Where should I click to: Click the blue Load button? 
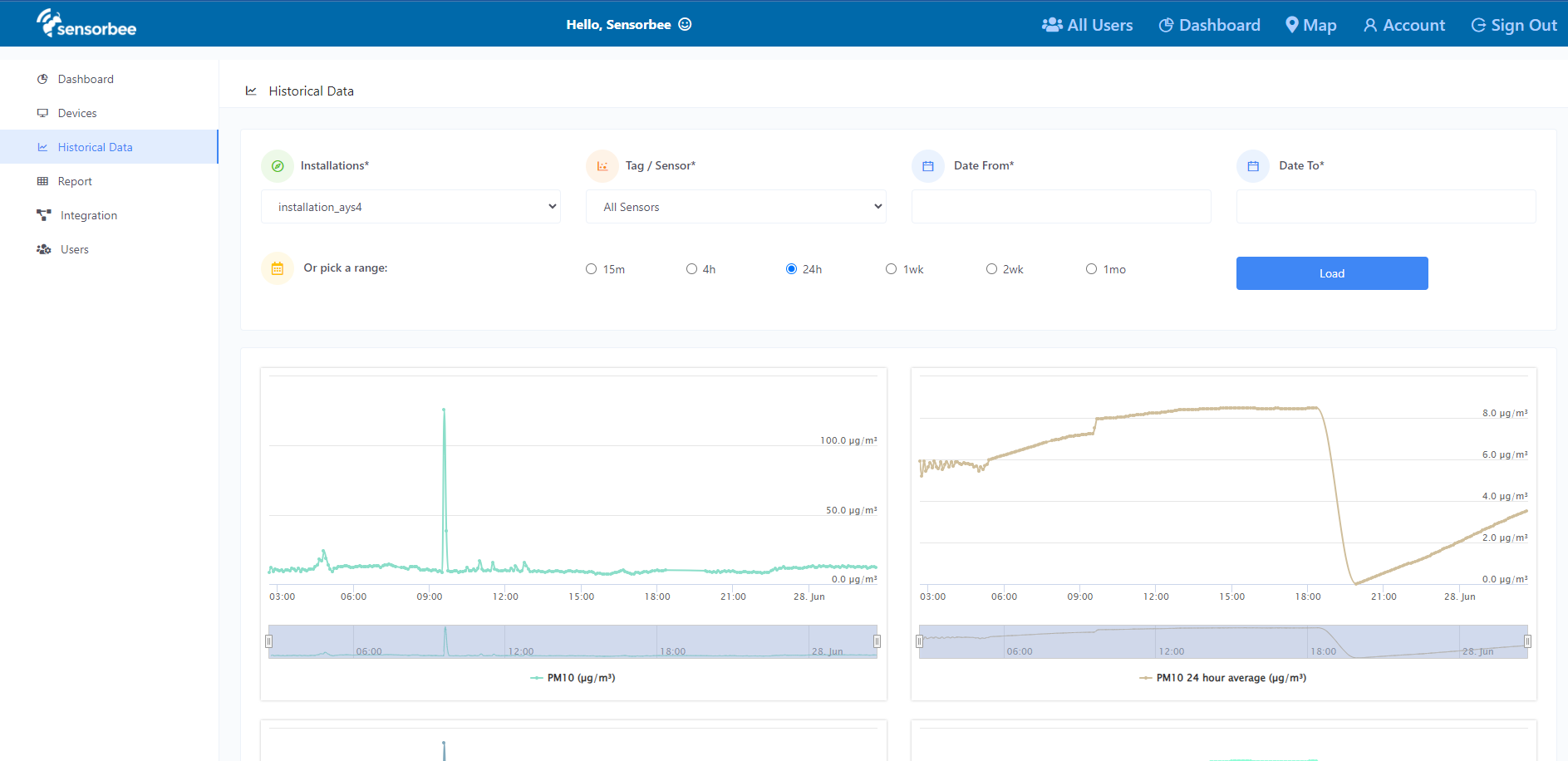[x=1332, y=273]
